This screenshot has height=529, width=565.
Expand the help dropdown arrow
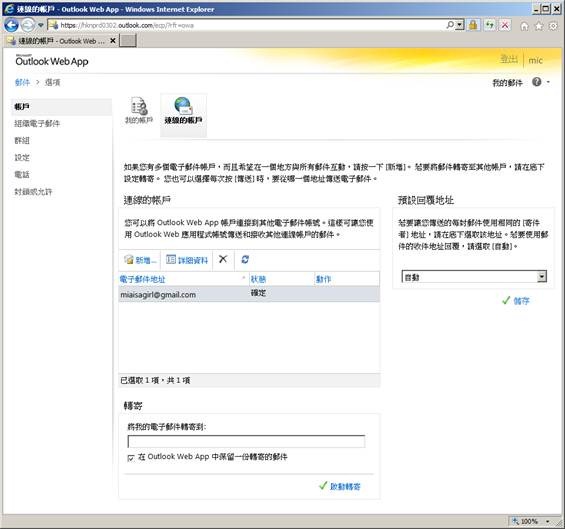tap(548, 82)
